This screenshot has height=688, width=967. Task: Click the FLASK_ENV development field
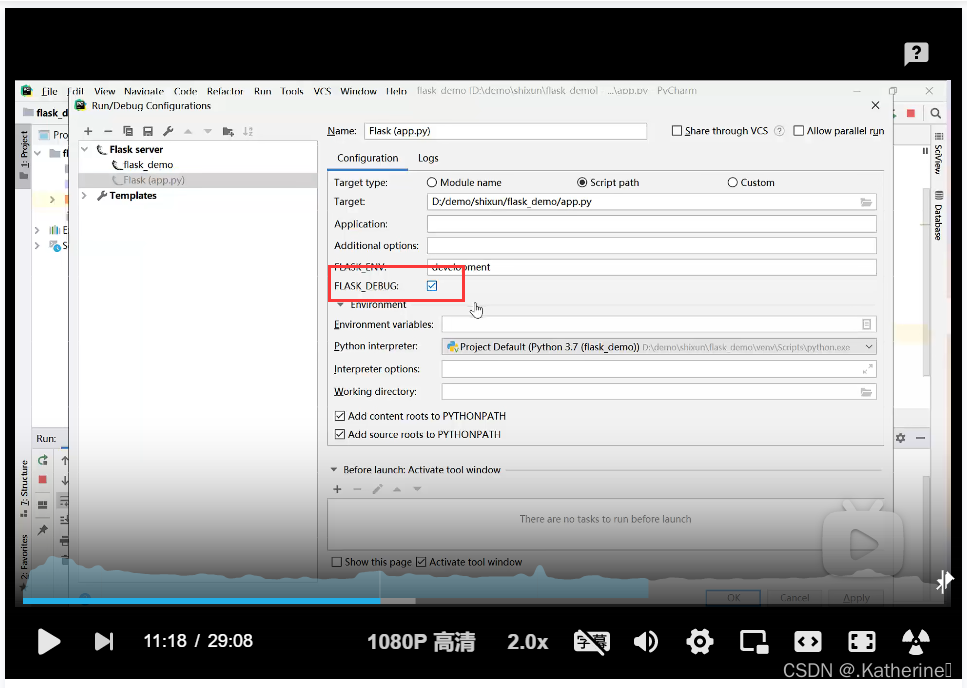pyautogui.click(x=651, y=268)
